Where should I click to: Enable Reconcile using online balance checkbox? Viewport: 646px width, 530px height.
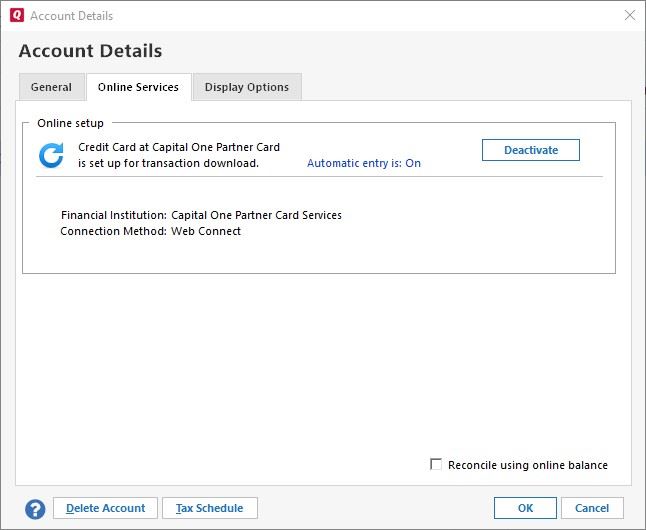[x=436, y=464]
